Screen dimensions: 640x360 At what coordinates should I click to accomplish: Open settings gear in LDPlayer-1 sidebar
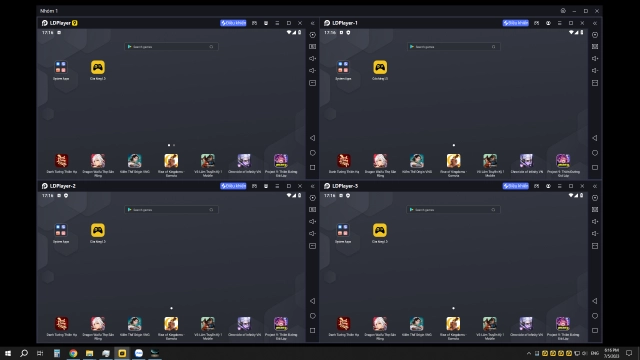point(595,35)
